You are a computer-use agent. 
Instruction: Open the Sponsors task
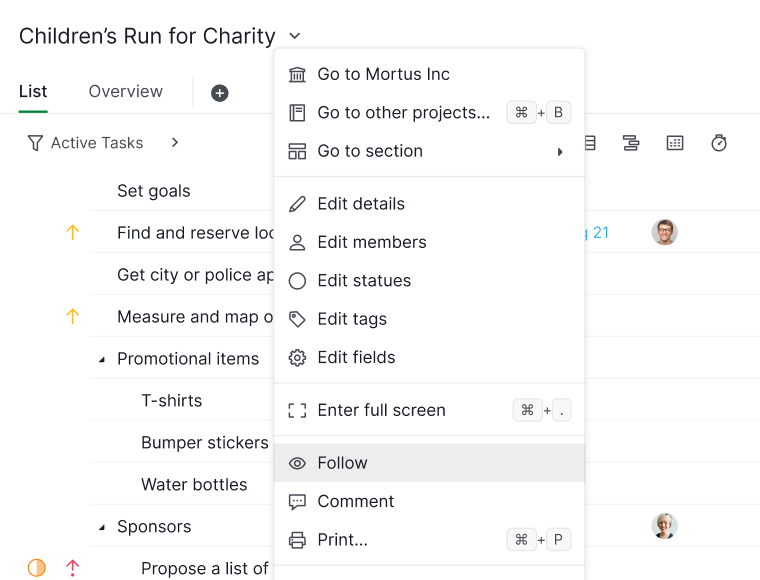click(x=154, y=527)
